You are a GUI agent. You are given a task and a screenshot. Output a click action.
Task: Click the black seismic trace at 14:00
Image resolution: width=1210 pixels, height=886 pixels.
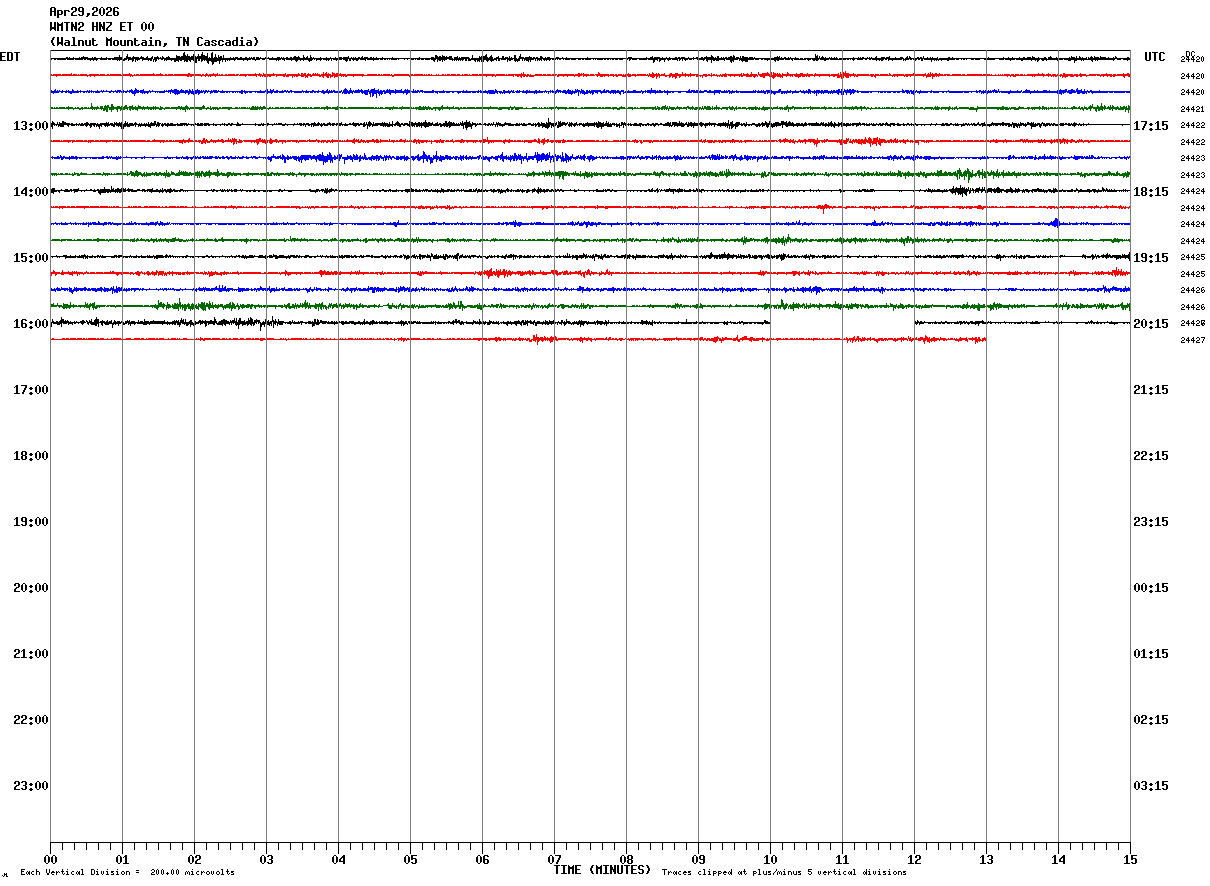[590, 191]
